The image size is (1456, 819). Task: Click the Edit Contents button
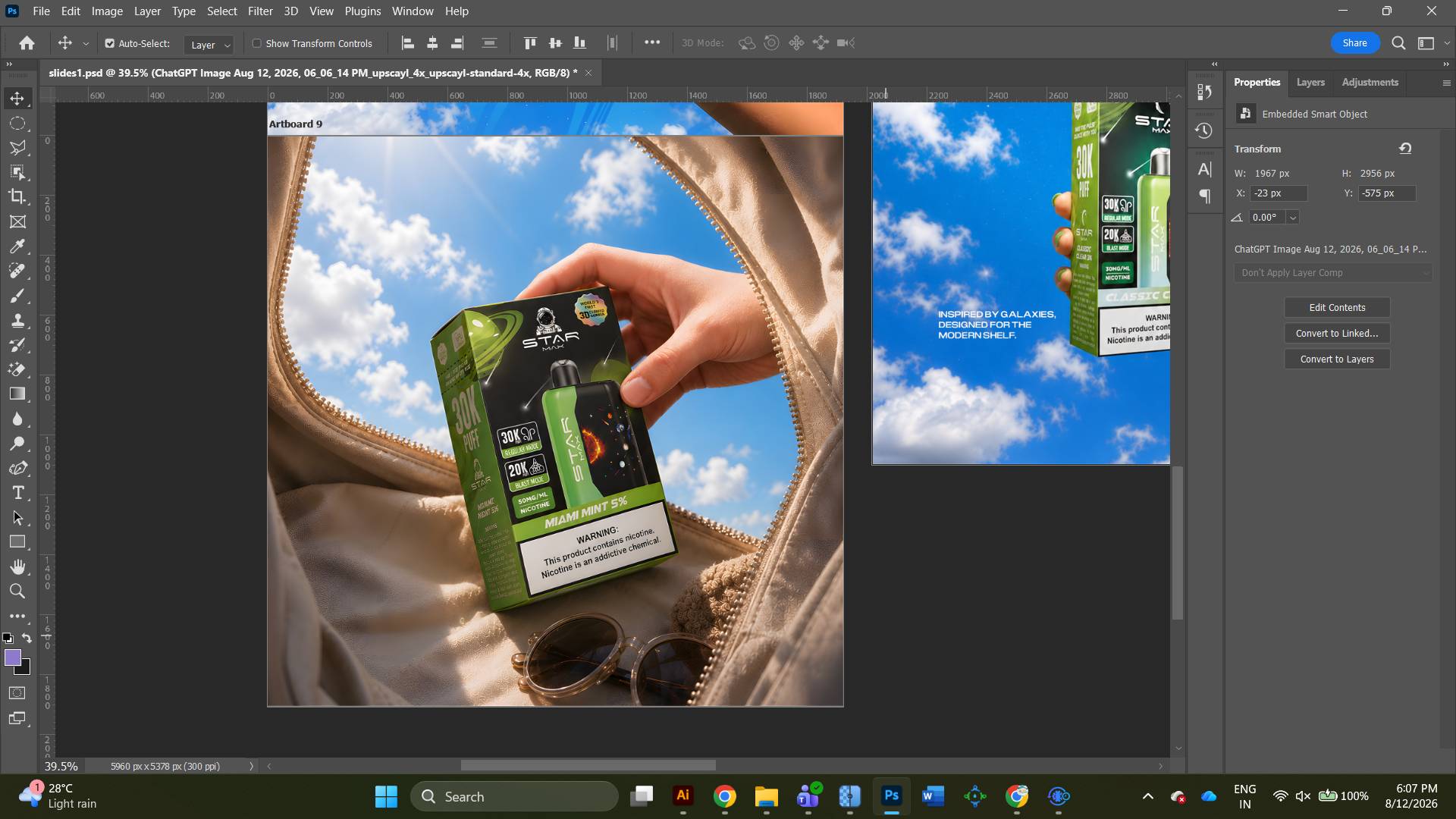tap(1337, 307)
